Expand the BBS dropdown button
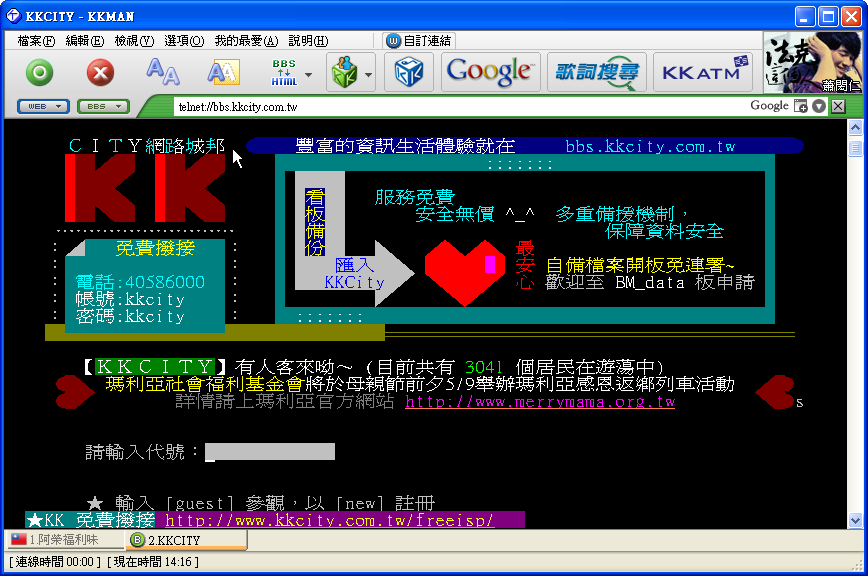The width and height of the screenshot is (868, 576). (103, 106)
